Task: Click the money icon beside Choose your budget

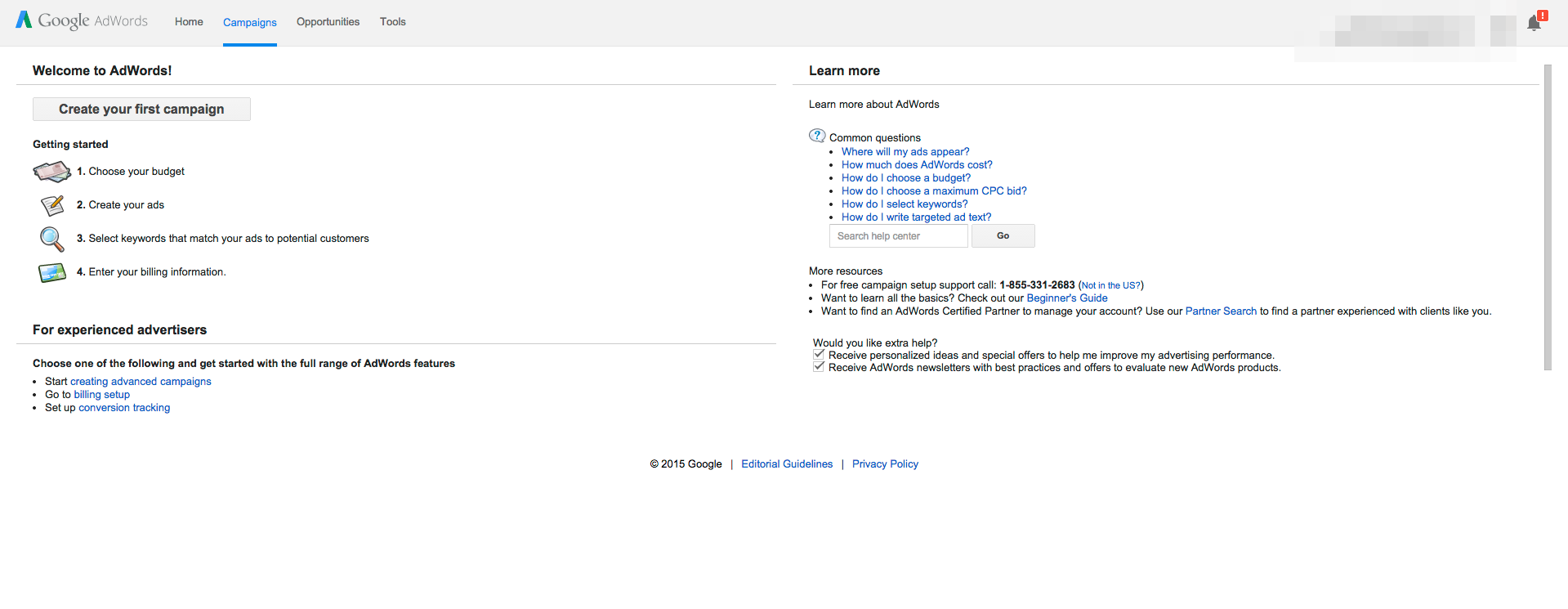Action: [x=52, y=172]
